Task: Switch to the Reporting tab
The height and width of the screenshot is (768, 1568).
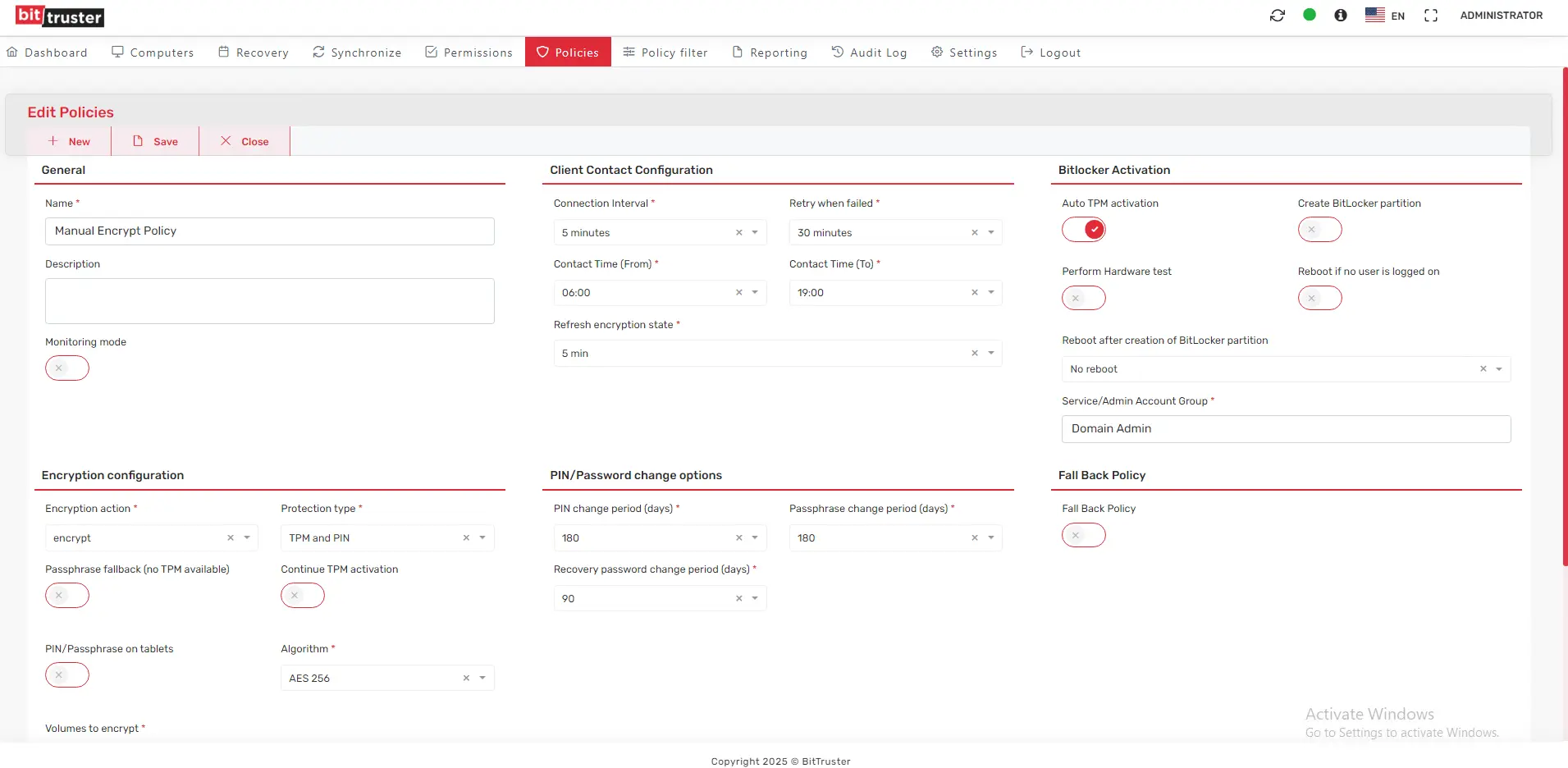Action: [769, 52]
